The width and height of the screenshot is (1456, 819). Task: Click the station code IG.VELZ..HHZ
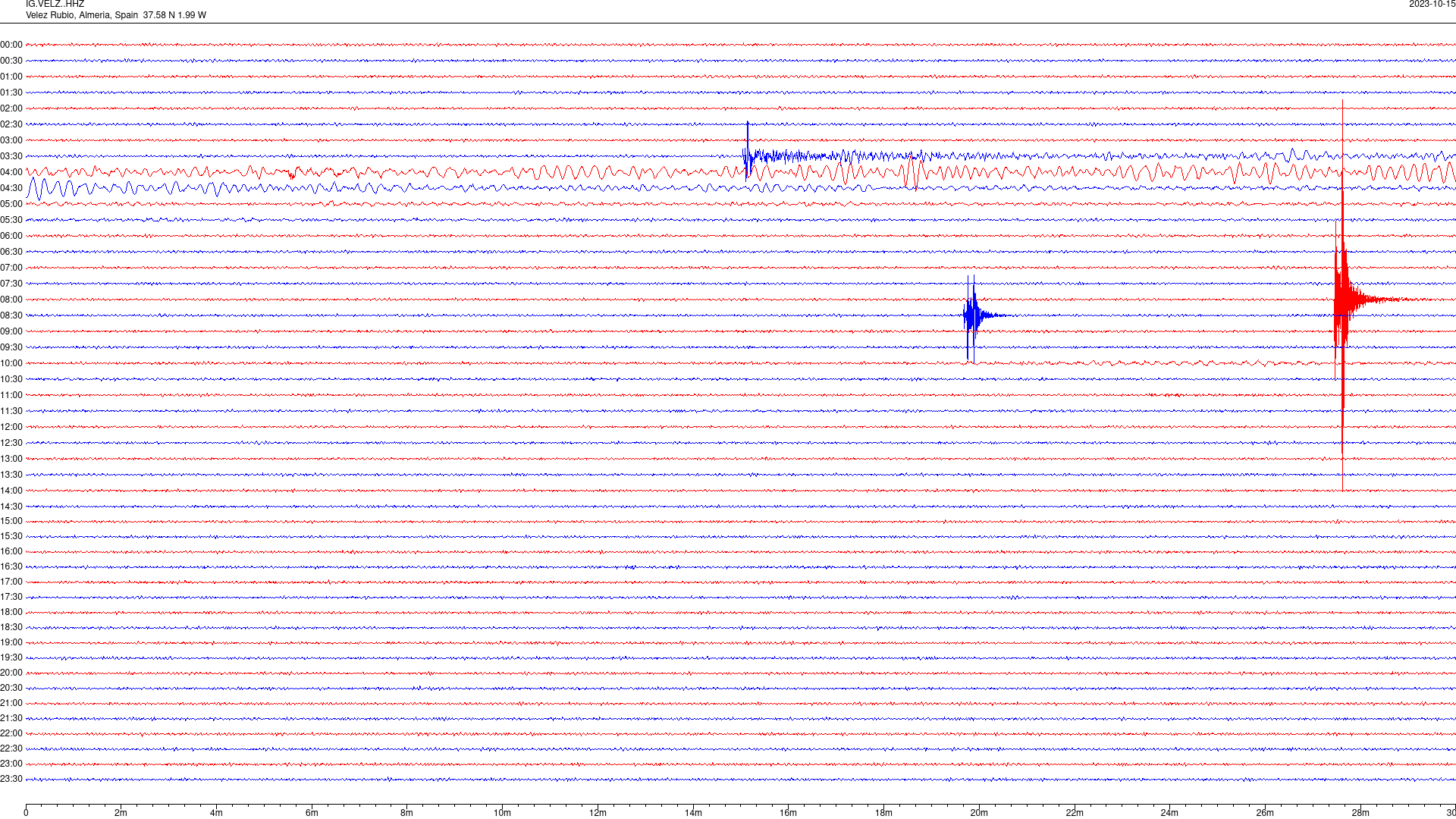pos(55,5)
